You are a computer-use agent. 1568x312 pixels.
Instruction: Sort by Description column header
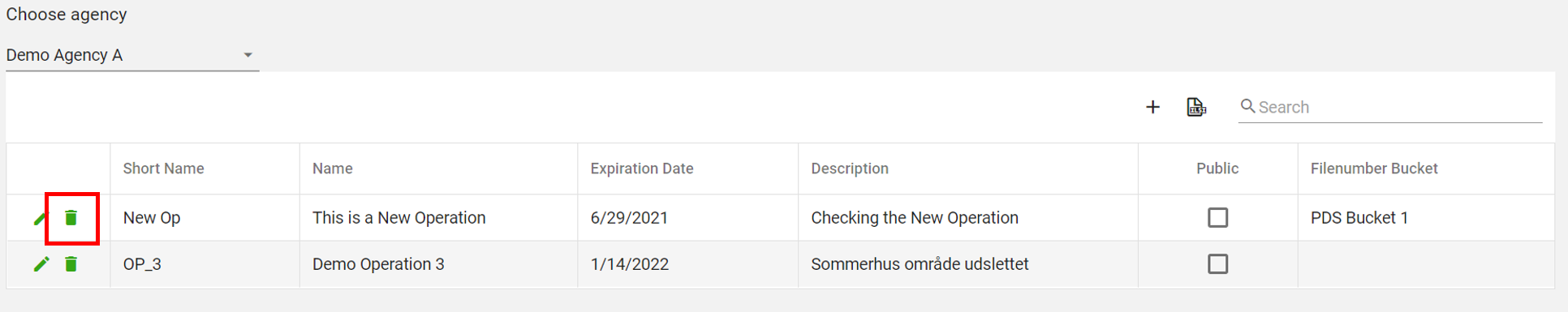pyautogui.click(x=850, y=169)
